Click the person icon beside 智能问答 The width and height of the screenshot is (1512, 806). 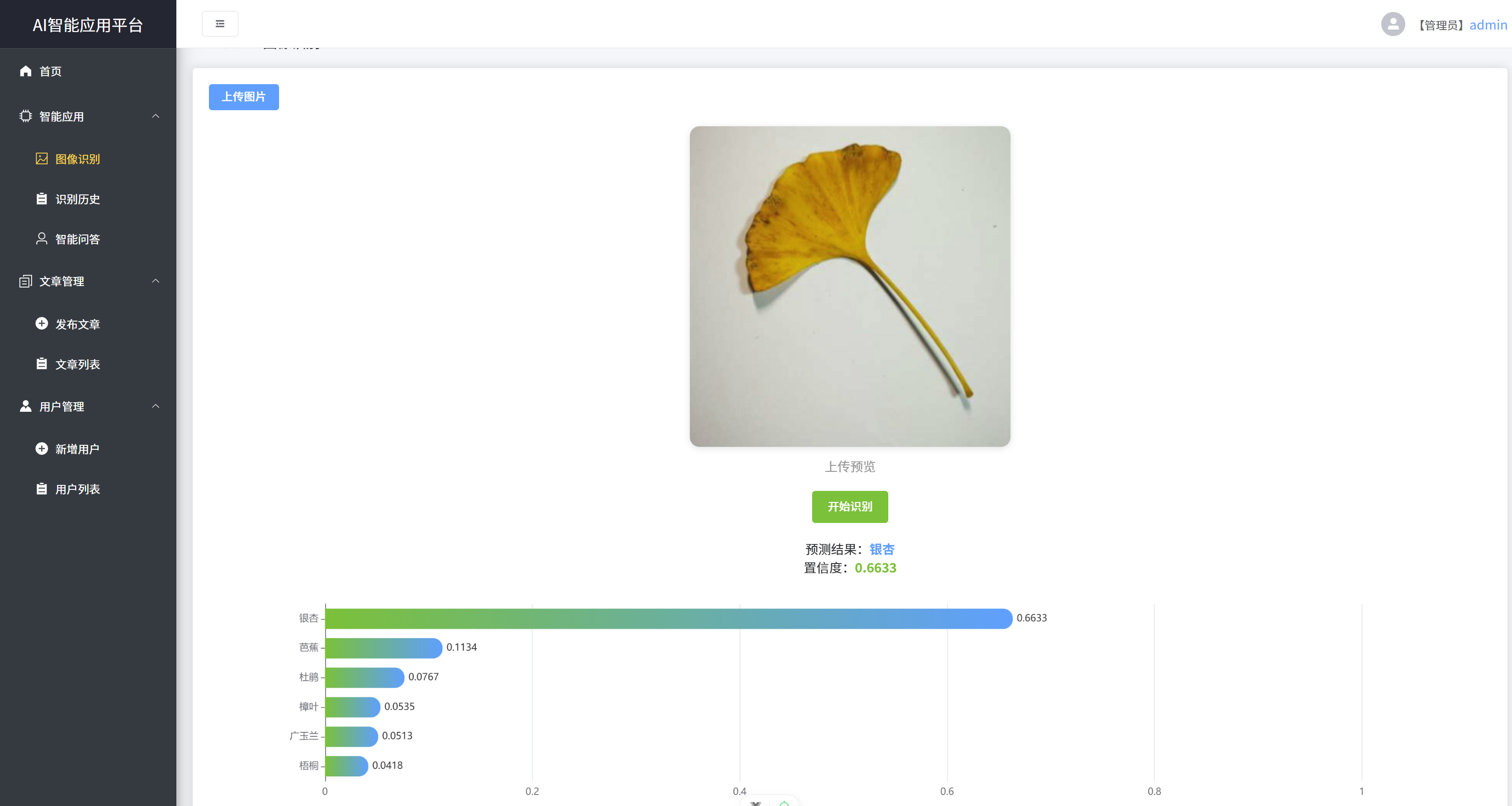(x=42, y=238)
